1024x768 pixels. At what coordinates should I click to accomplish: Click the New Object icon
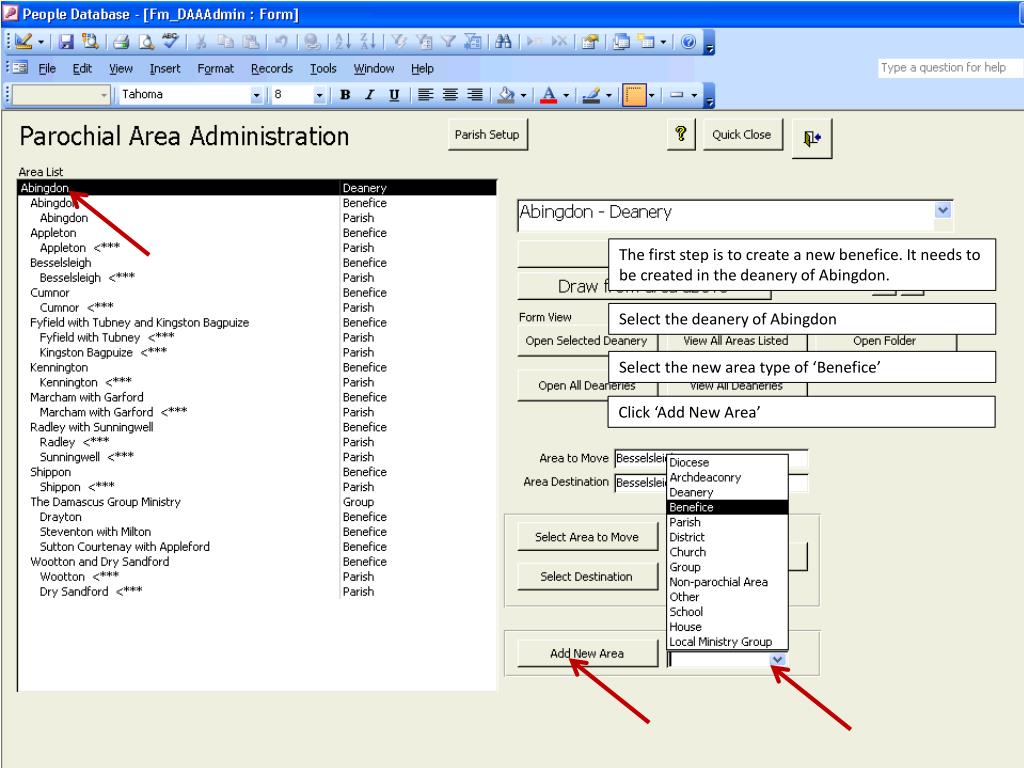pos(646,42)
